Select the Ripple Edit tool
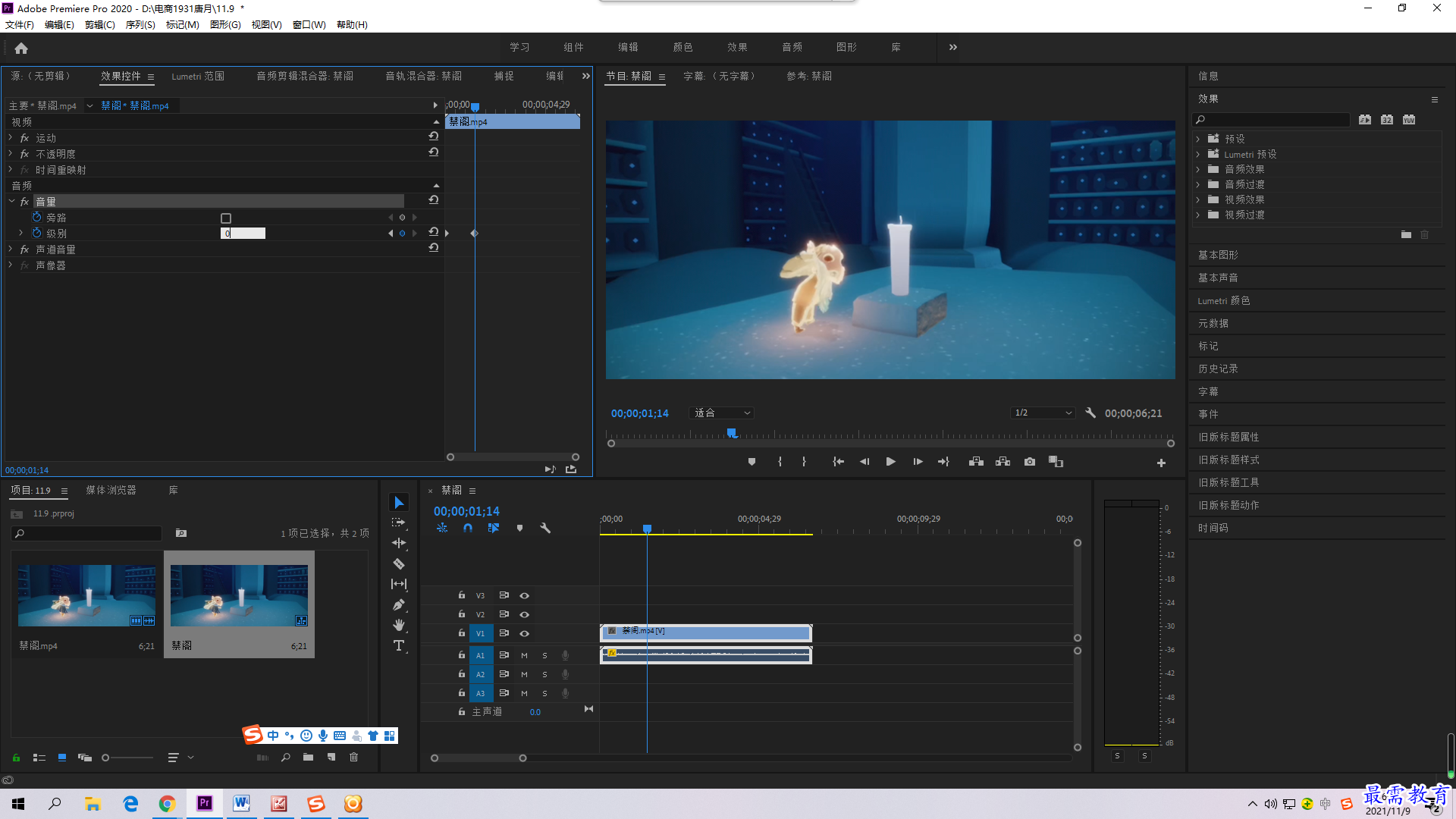Screen dimensions: 1456x819 (x=399, y=544)
